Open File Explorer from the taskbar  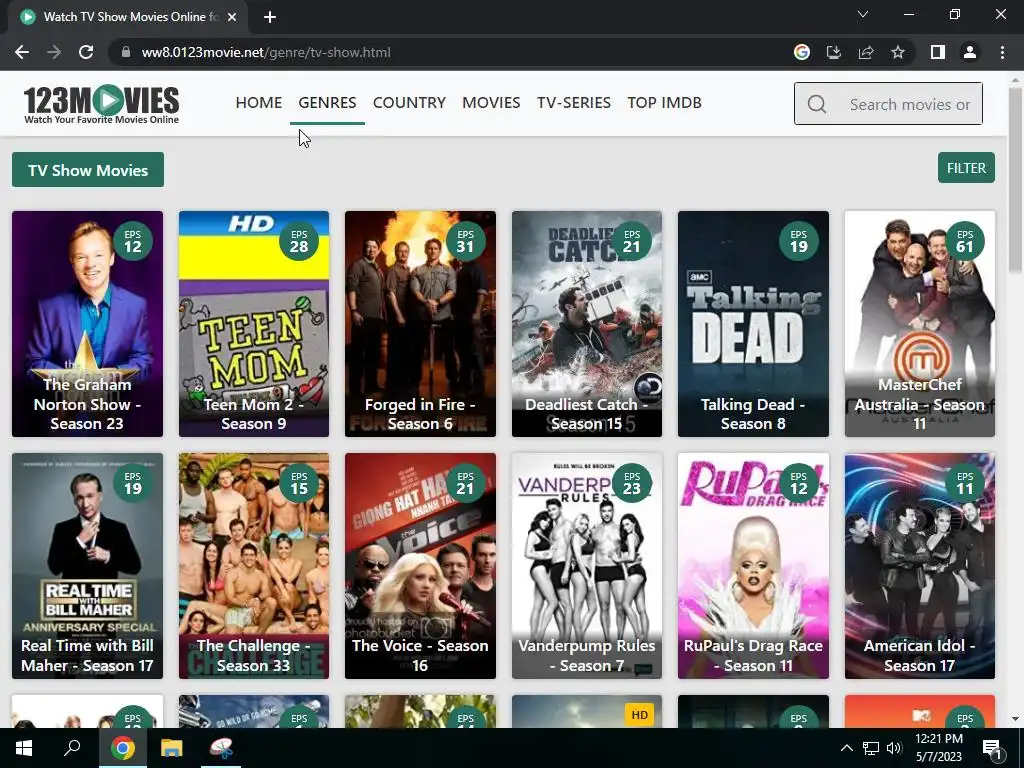coord(172,748)
